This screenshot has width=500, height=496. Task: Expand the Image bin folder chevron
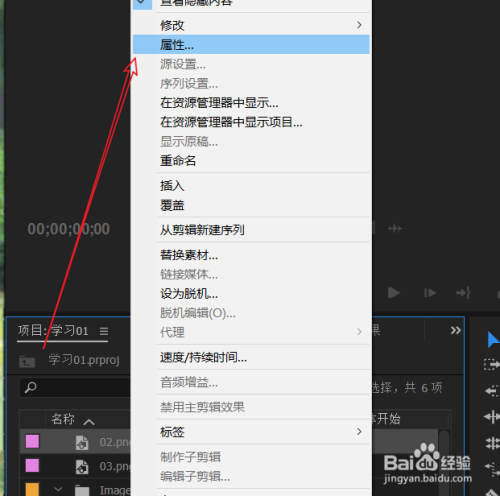click(58, 489)
